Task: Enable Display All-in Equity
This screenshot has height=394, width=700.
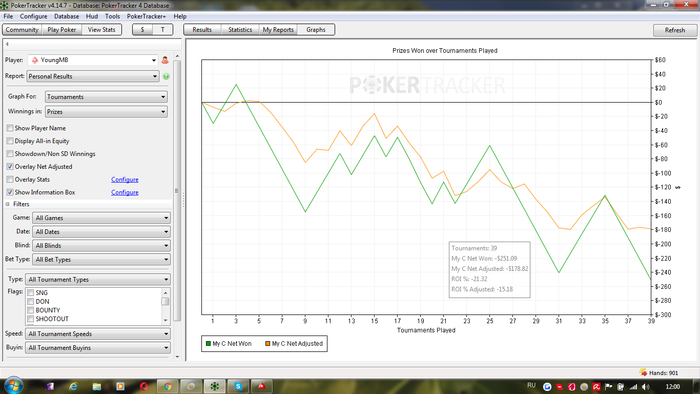Action: (x=10, y=141)
